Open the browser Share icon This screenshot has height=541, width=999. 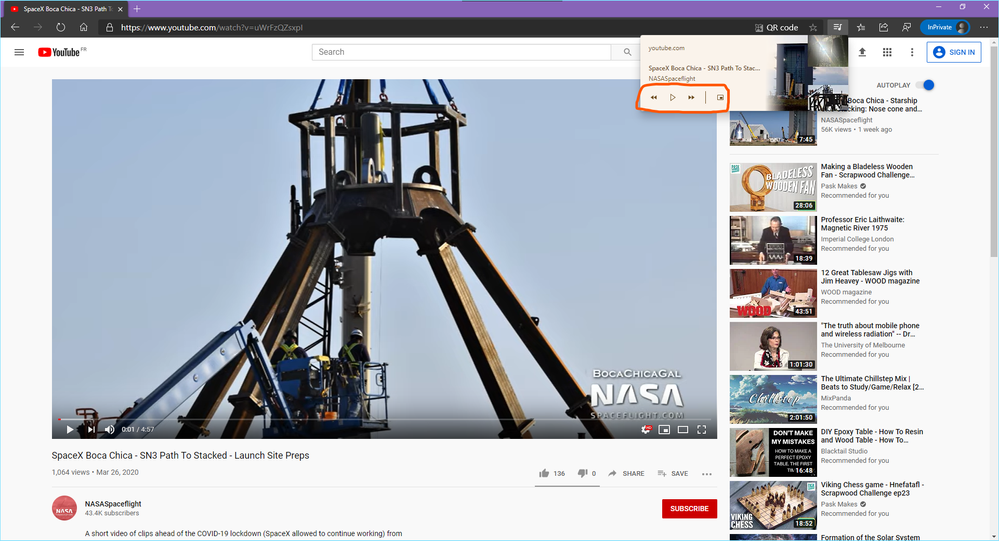coord(884,27)
